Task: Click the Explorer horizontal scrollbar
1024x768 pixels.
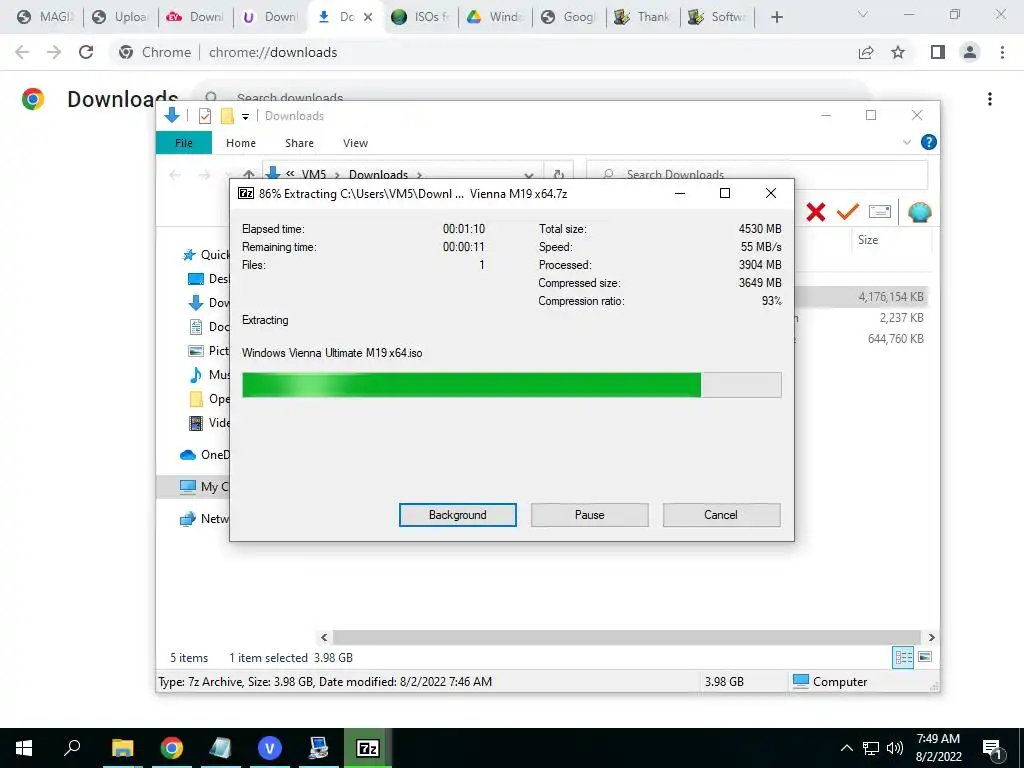Action: (x=626, y=637)
